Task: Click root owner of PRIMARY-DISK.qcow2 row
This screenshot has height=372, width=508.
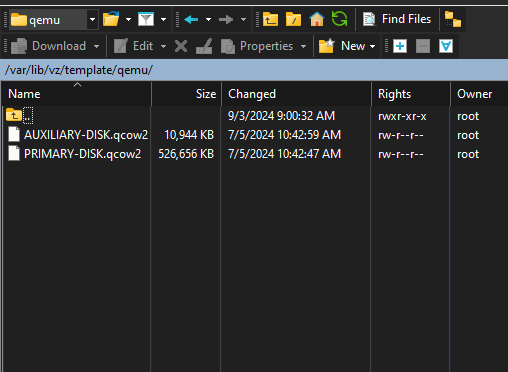Action: click(468, 154)
